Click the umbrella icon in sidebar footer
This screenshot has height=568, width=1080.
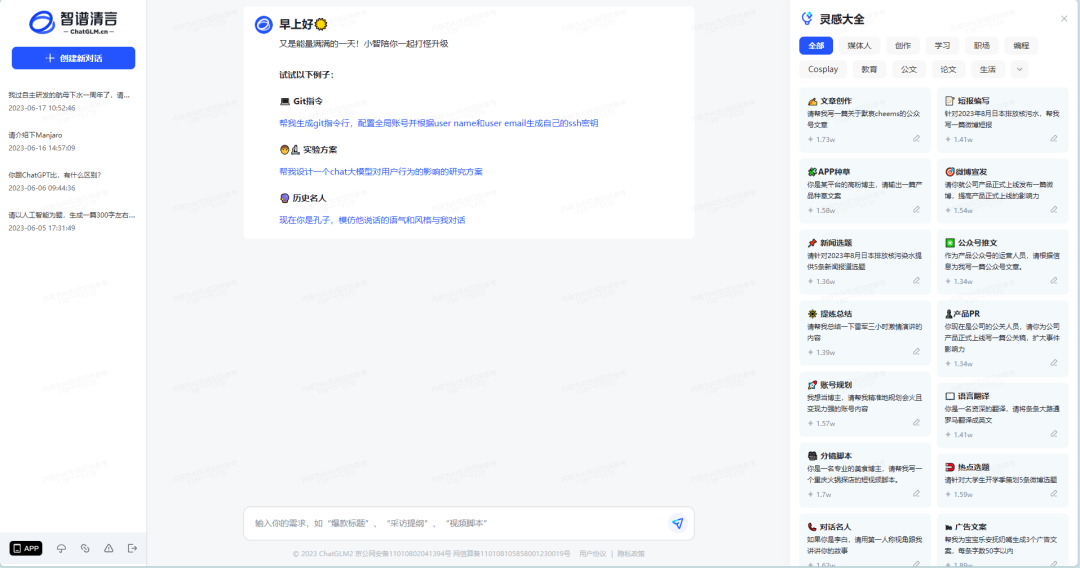point(61,548)
